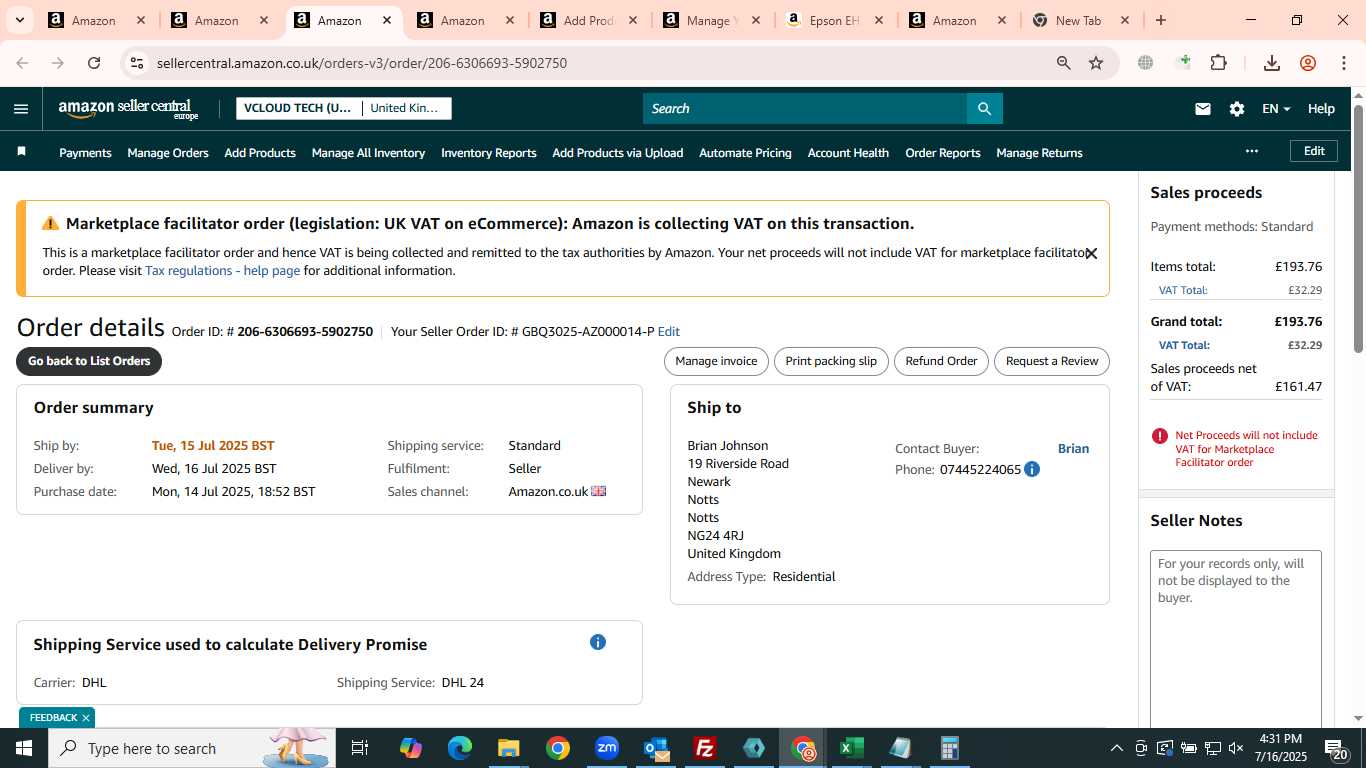
Task: Open the Chrome downloads icon
Action: point(1272,63)
